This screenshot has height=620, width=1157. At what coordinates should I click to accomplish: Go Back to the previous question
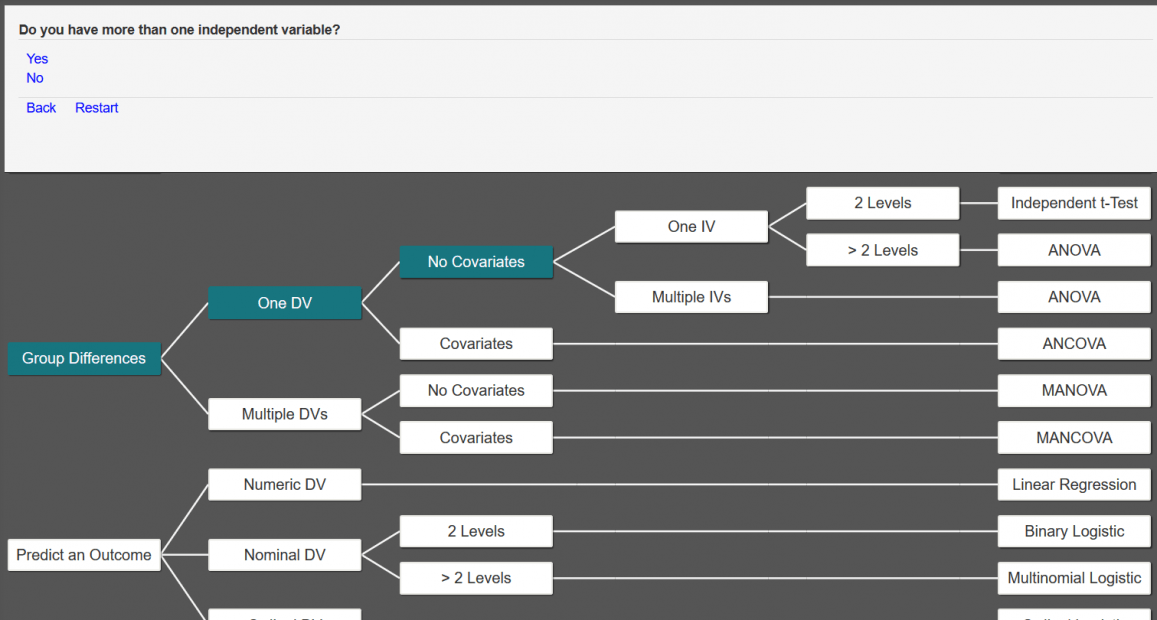tap(41, 108)
